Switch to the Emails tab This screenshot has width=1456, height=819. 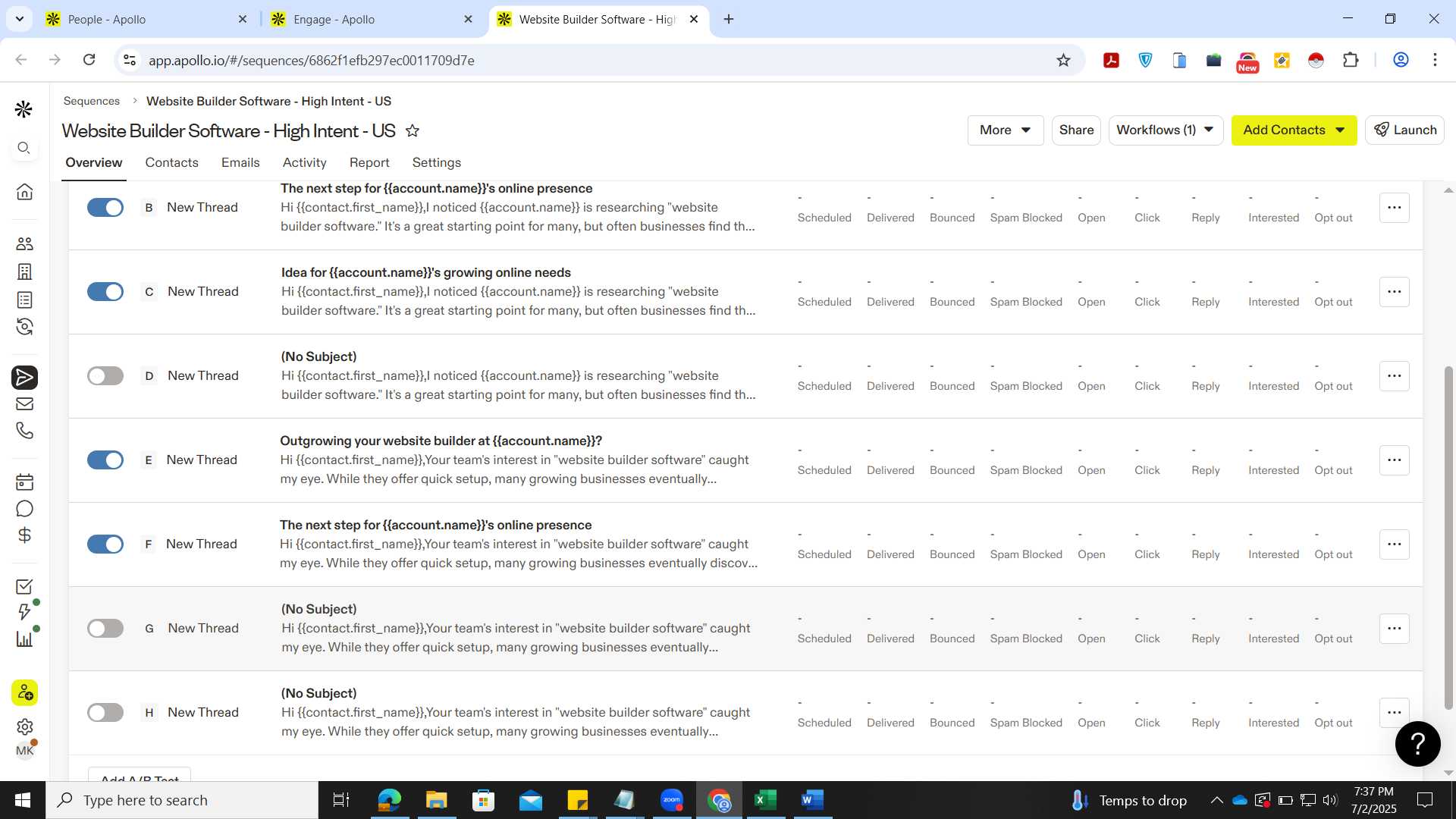click(x=240, y=162)
